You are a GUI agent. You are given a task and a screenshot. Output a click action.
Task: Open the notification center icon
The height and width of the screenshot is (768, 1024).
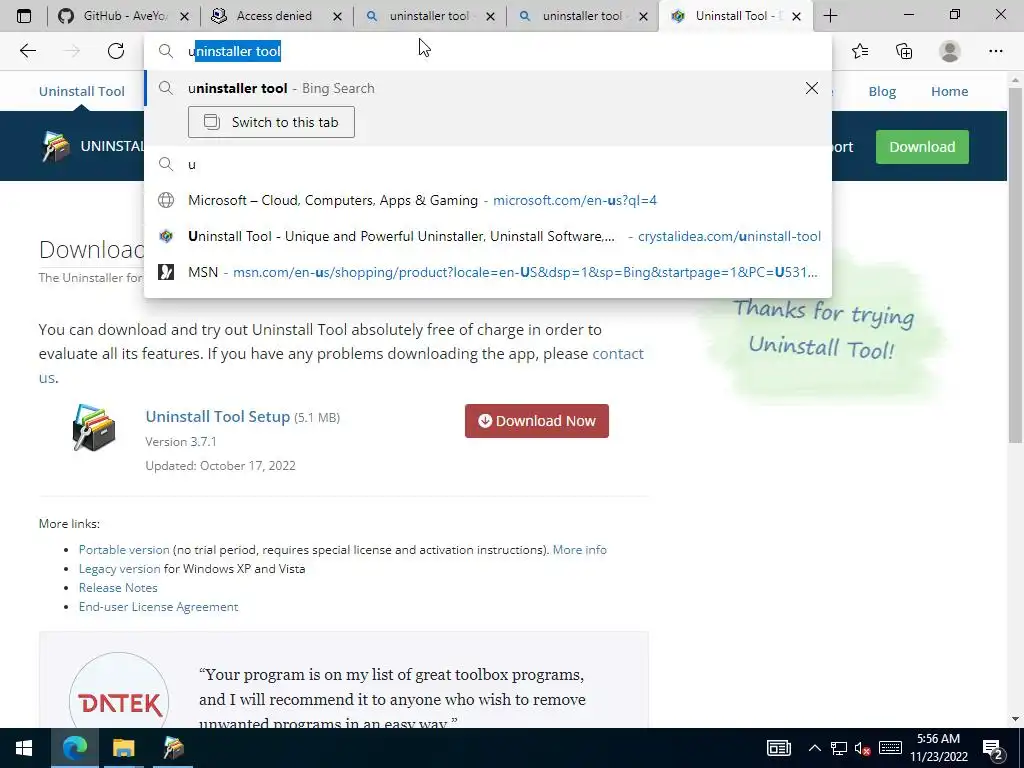pyautogui.click(x=993, y=749)
